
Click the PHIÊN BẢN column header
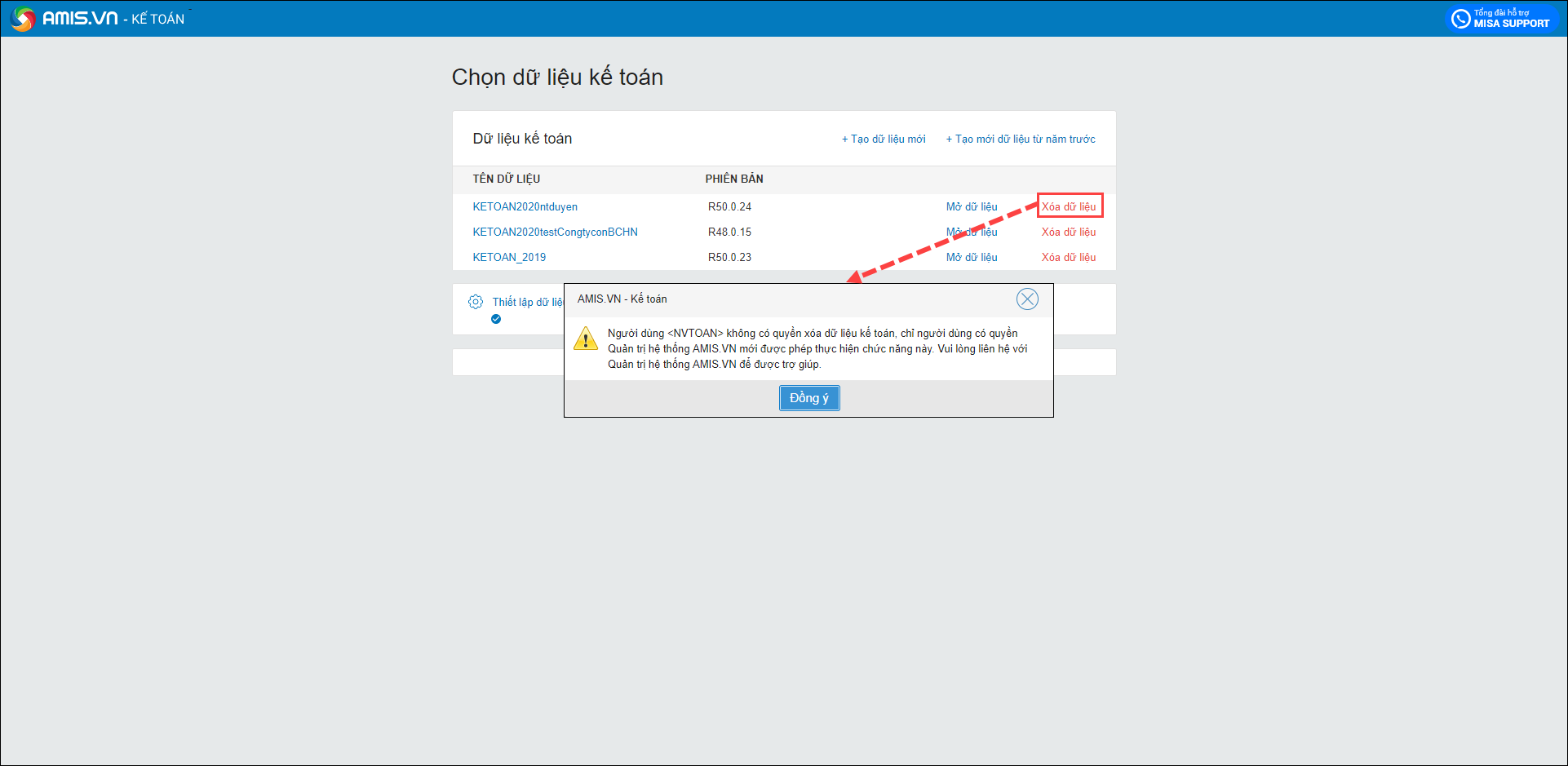(x=734, y=179)
